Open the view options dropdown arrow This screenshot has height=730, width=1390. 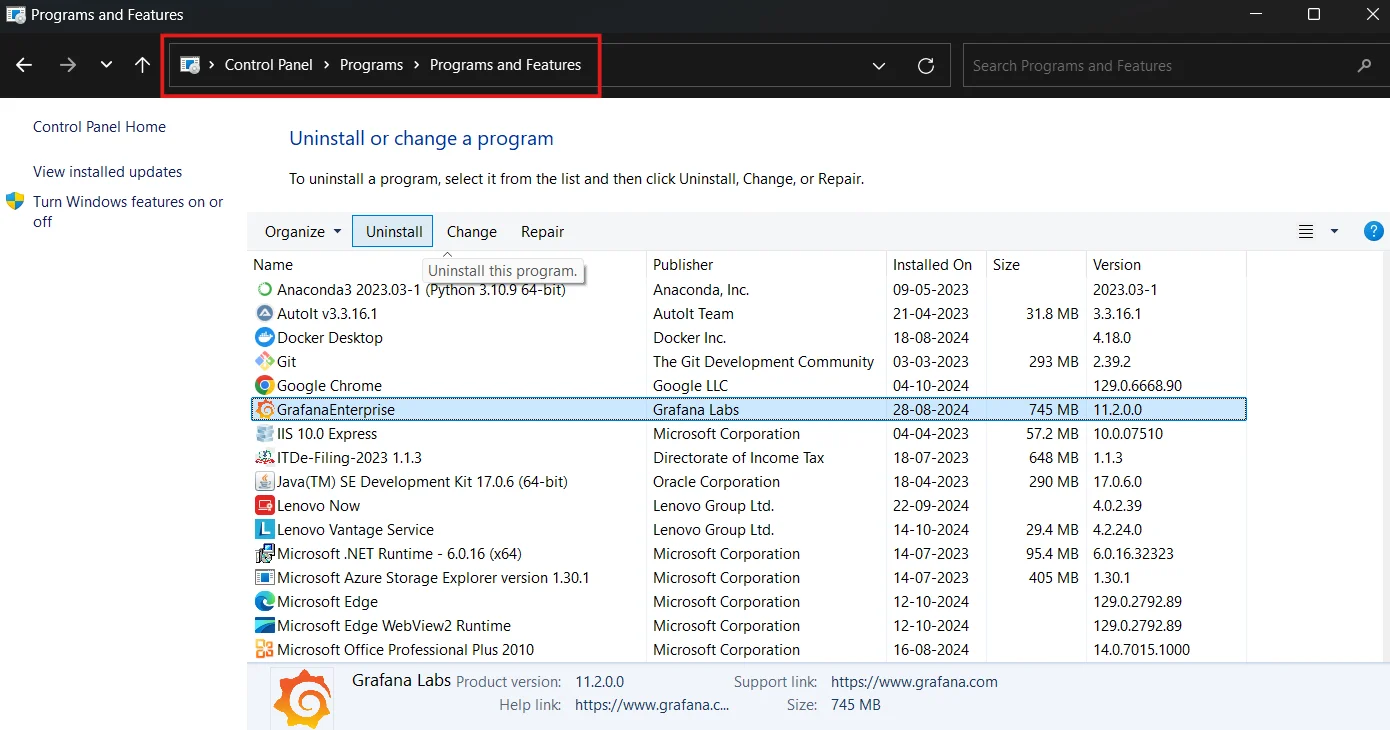1334,232
